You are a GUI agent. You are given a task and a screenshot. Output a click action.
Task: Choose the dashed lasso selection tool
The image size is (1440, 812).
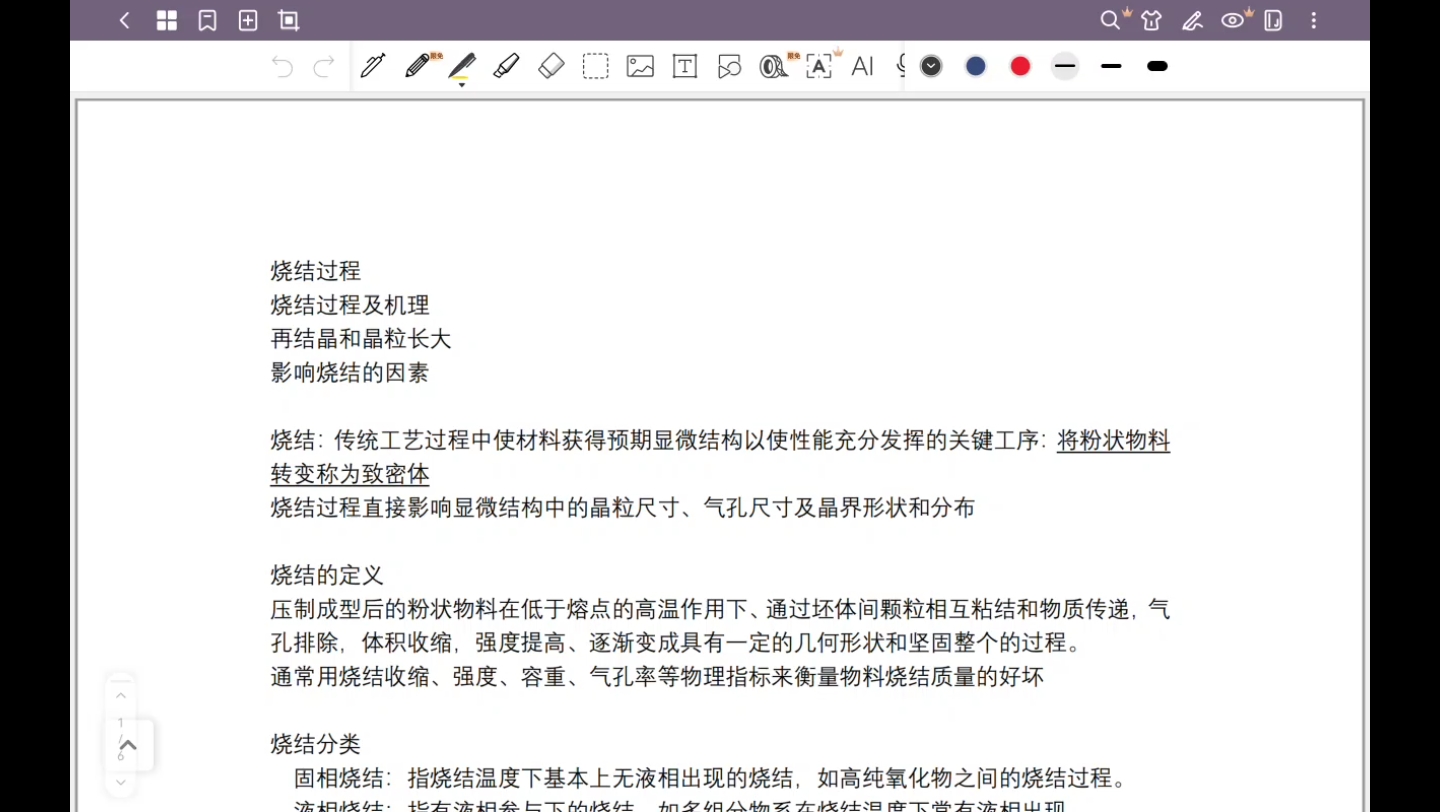596,66
